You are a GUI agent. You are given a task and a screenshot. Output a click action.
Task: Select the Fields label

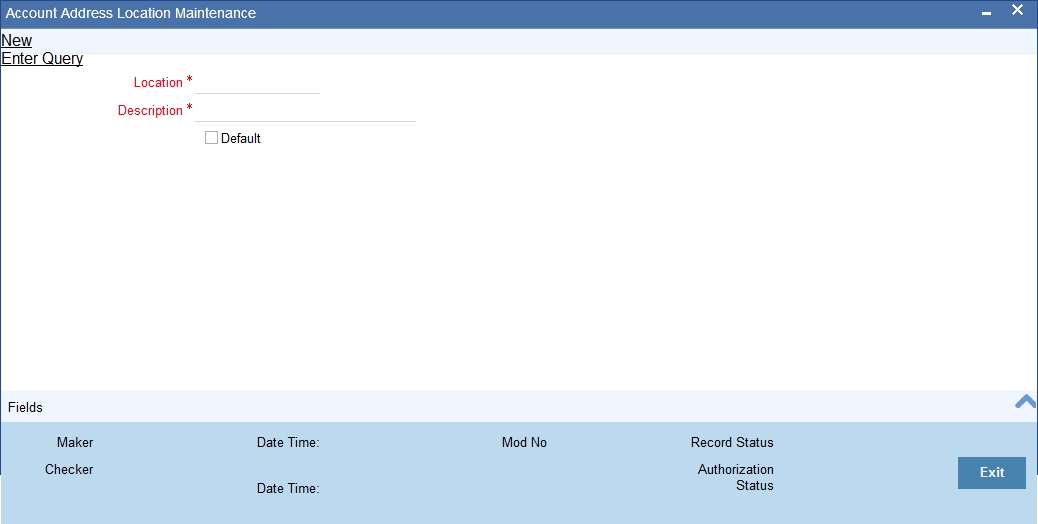pyautogui.click(x=25, y=408)
